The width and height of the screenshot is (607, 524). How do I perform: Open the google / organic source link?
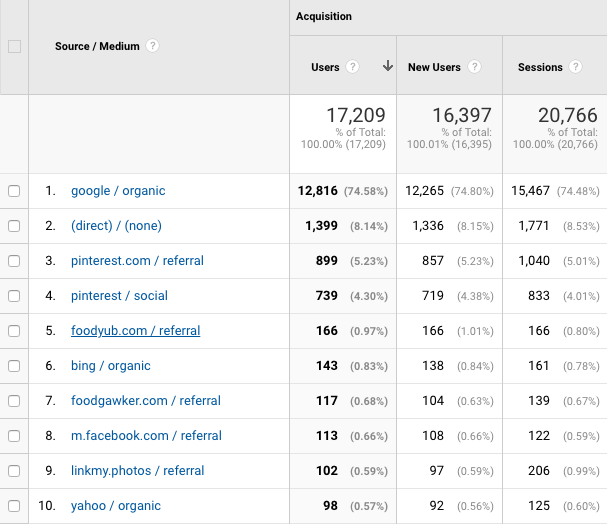tap(118, 191)
